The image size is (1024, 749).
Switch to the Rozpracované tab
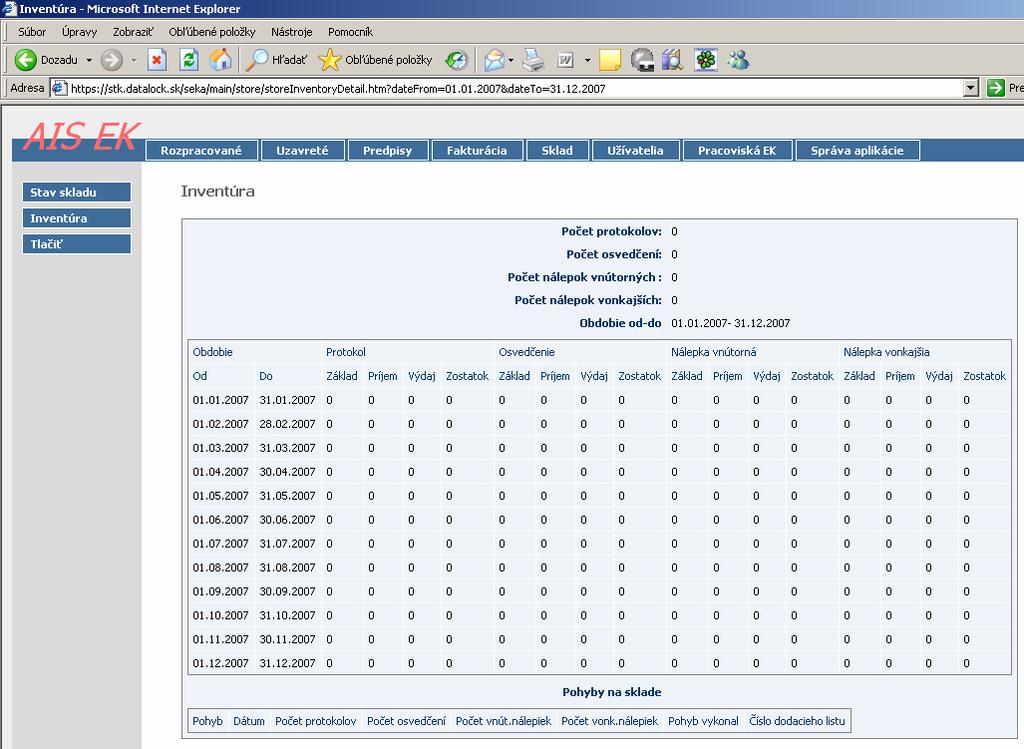[201, 150]
